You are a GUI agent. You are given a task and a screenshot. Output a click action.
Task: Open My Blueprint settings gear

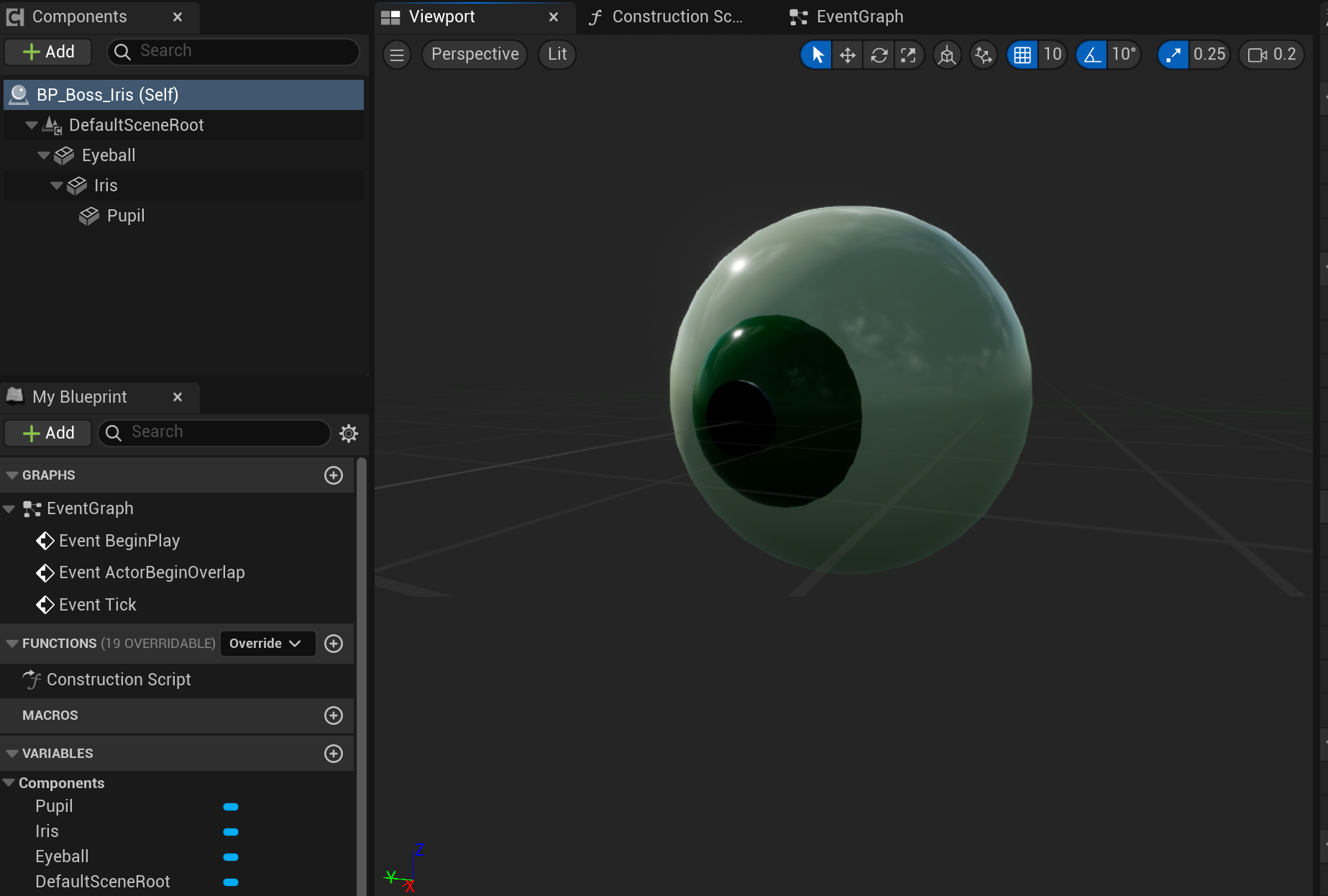click(x=349, y=433)
